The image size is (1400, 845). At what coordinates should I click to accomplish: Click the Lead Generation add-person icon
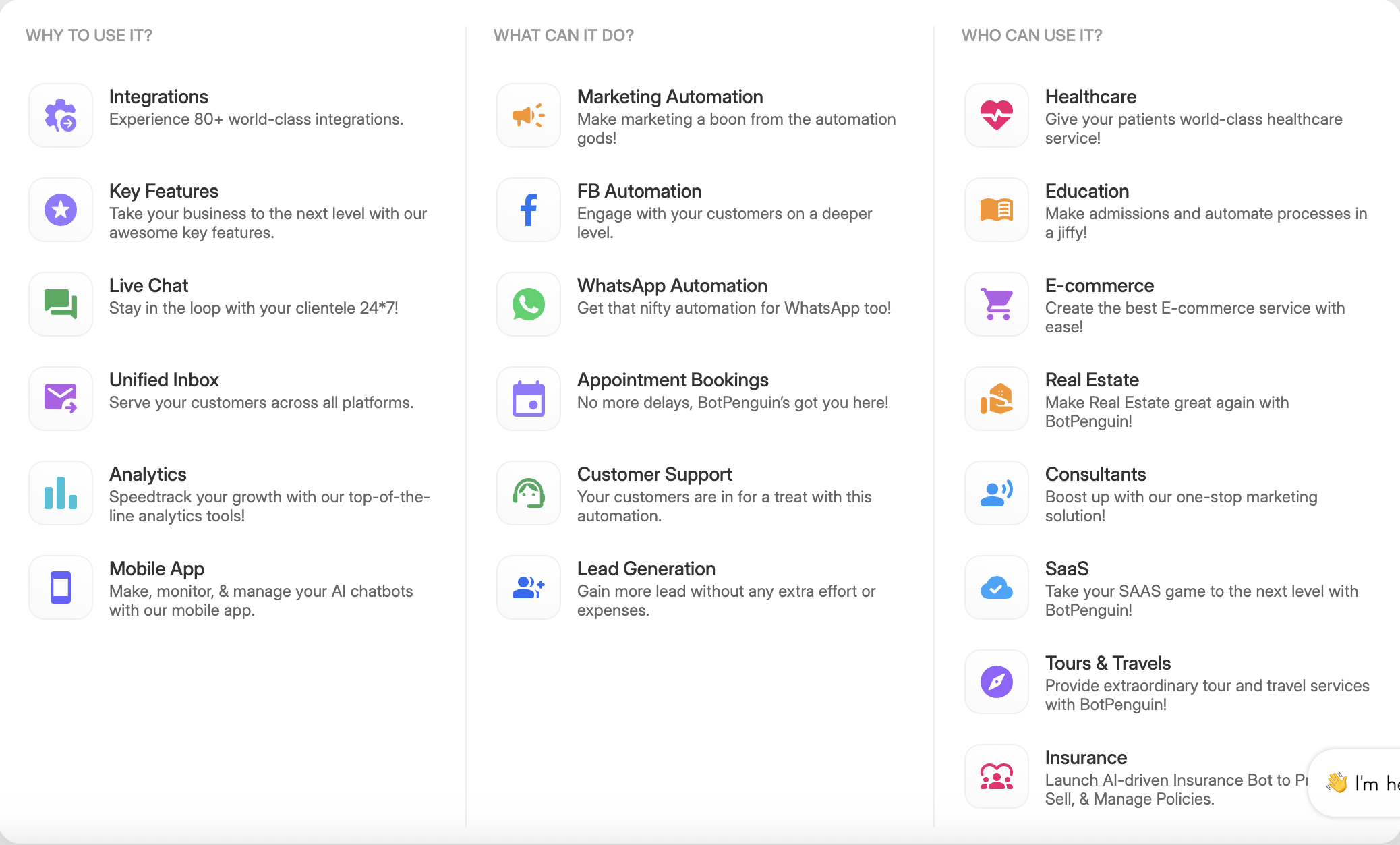529,587
